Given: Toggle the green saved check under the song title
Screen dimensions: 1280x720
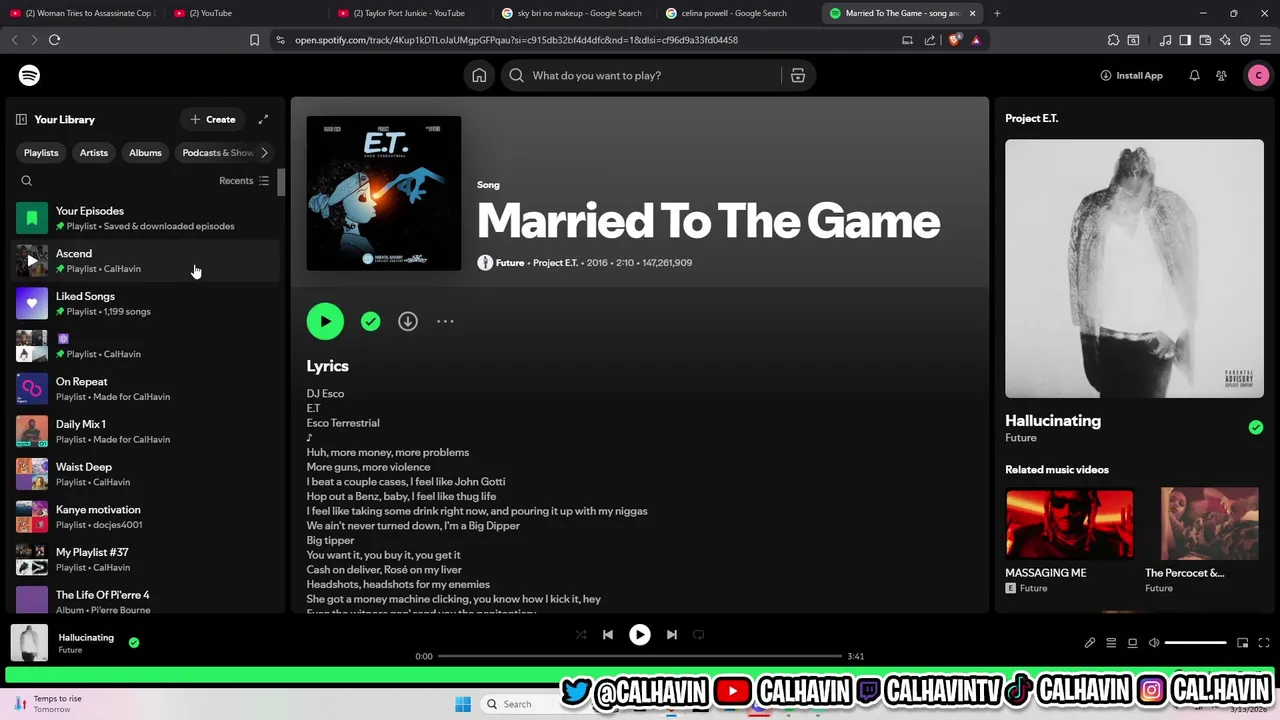Looking at the screenshot, I should point(371,321).
